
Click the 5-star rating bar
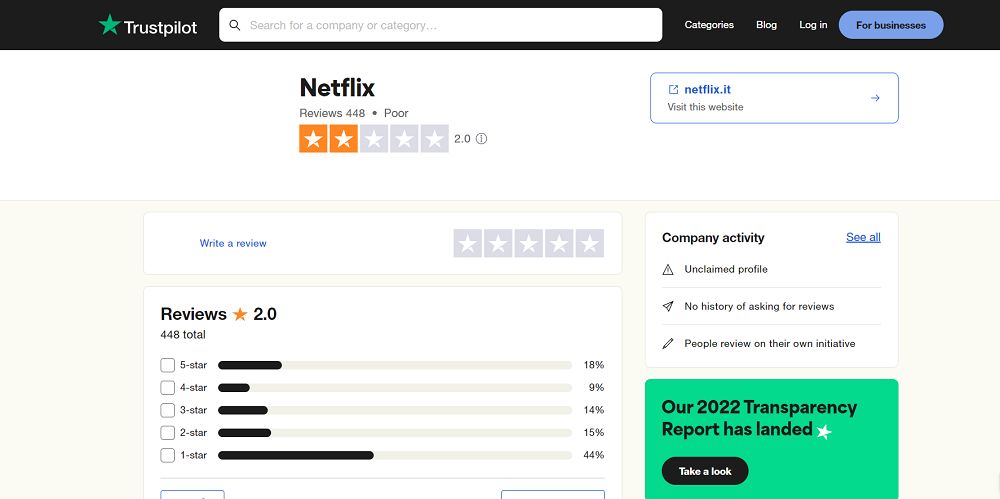tap(395, 365)
